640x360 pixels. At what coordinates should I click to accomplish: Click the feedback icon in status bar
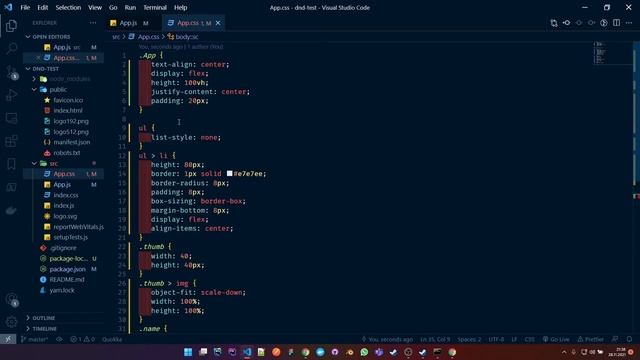[x=615, y=339]
